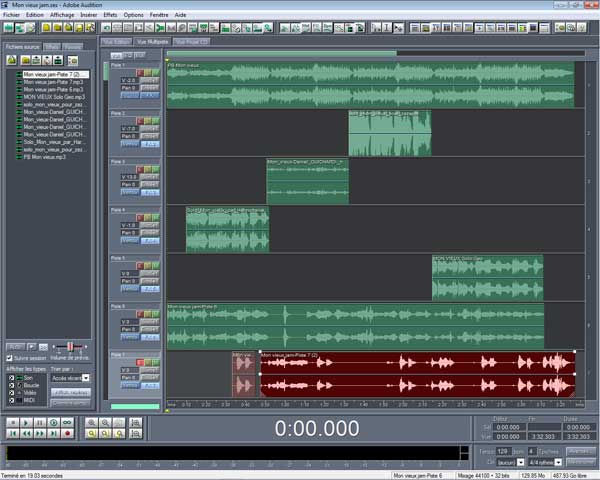Select the MON VIEUX Solo Geo clip on track 5

click(x=488, y=278)
